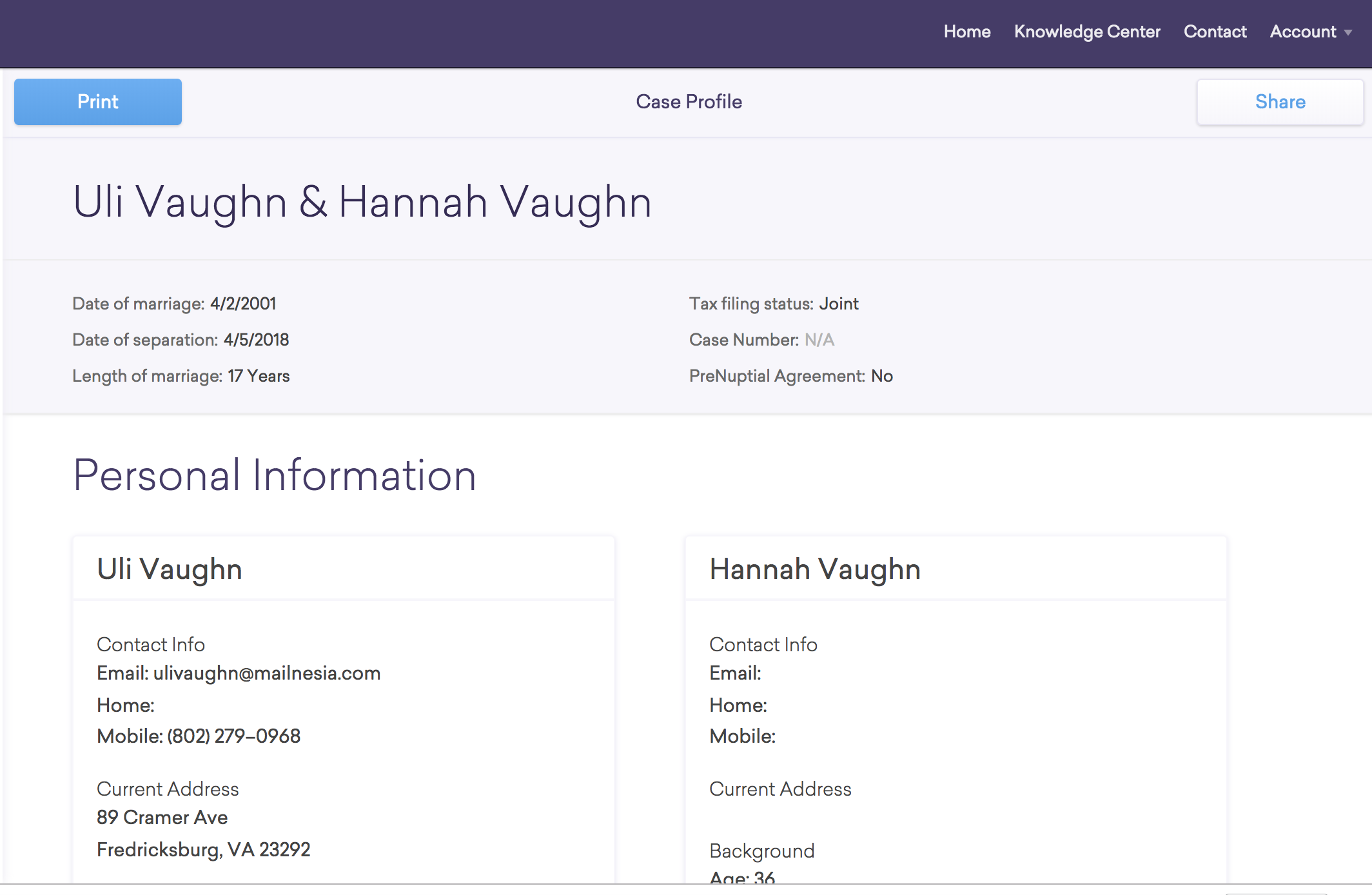Image resolution: width=1372 pixels, height=895 pixels.
Task: Click Hannah's Current Address label
Action: click(780, 789)
